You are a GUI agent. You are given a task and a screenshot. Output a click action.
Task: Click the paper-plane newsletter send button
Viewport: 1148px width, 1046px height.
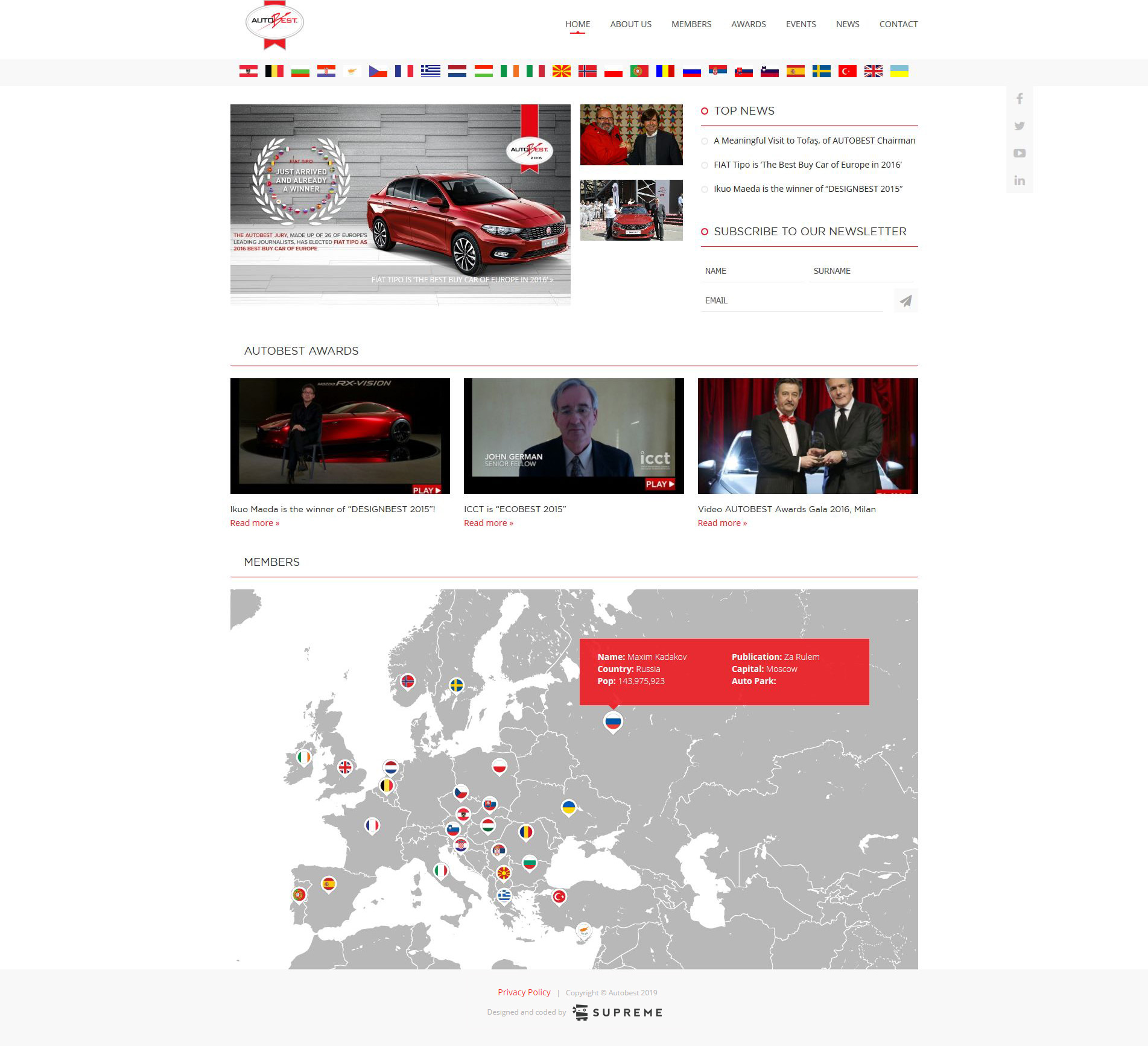(905, 300)
